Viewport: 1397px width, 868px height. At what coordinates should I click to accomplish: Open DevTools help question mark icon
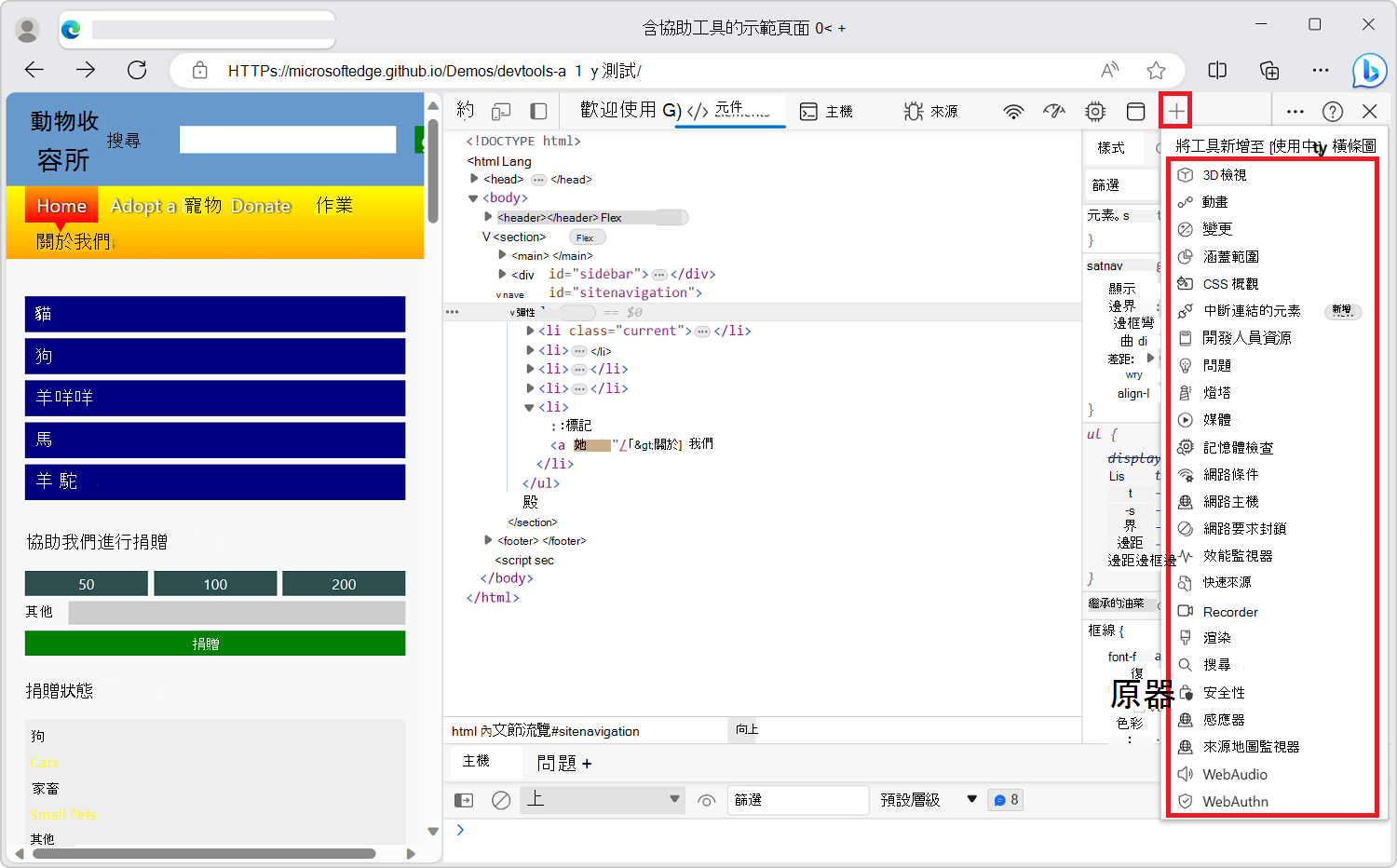point(1333,112)
